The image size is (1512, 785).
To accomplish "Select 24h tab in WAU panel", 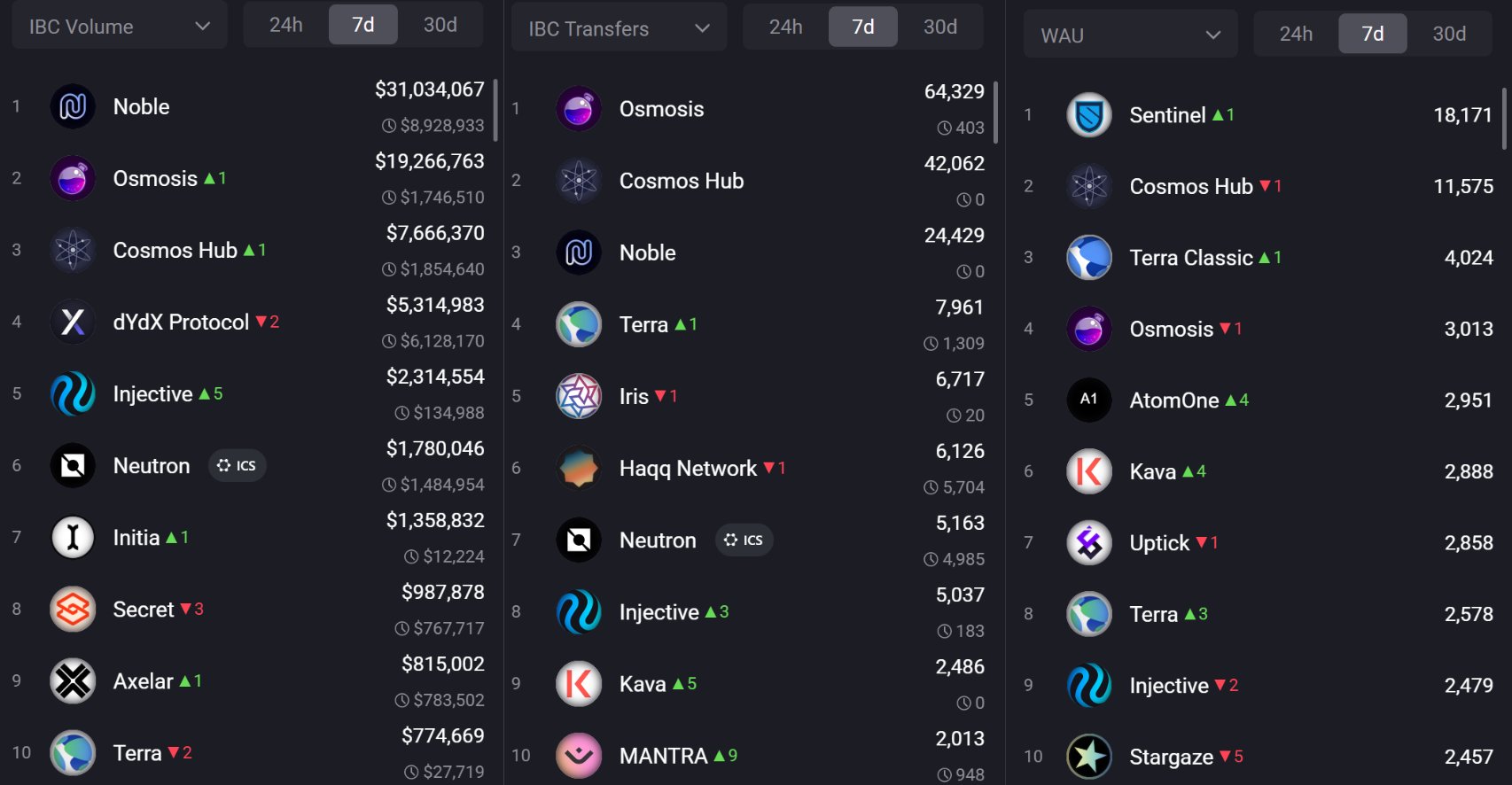I will click(x=1295, y=34).
